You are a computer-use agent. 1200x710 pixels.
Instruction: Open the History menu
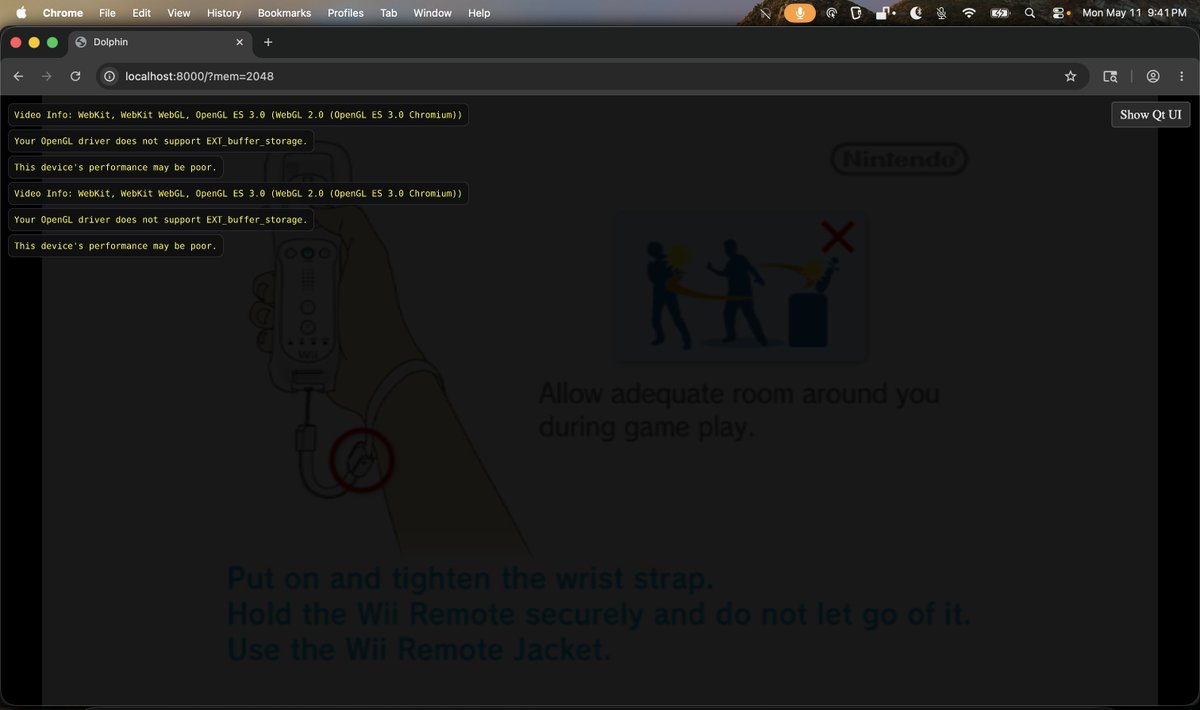224,13
